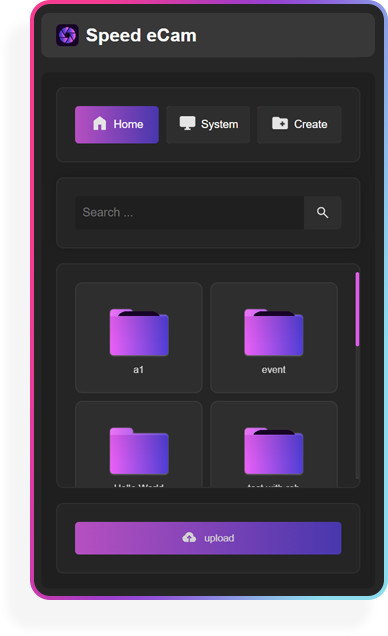
Task: Click the event folder name label
Action: pos(274,370)
